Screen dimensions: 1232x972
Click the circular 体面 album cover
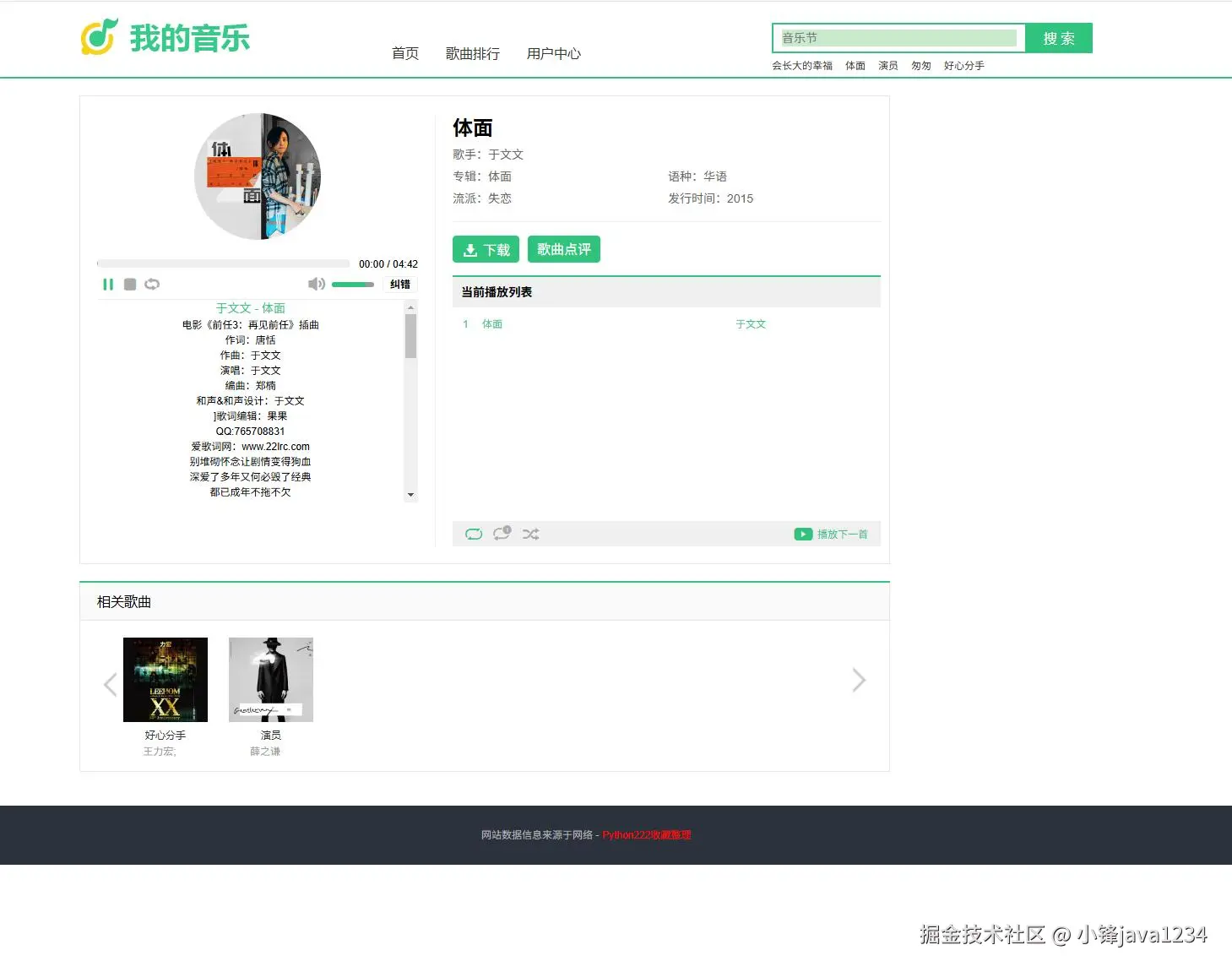pos(258,176)
